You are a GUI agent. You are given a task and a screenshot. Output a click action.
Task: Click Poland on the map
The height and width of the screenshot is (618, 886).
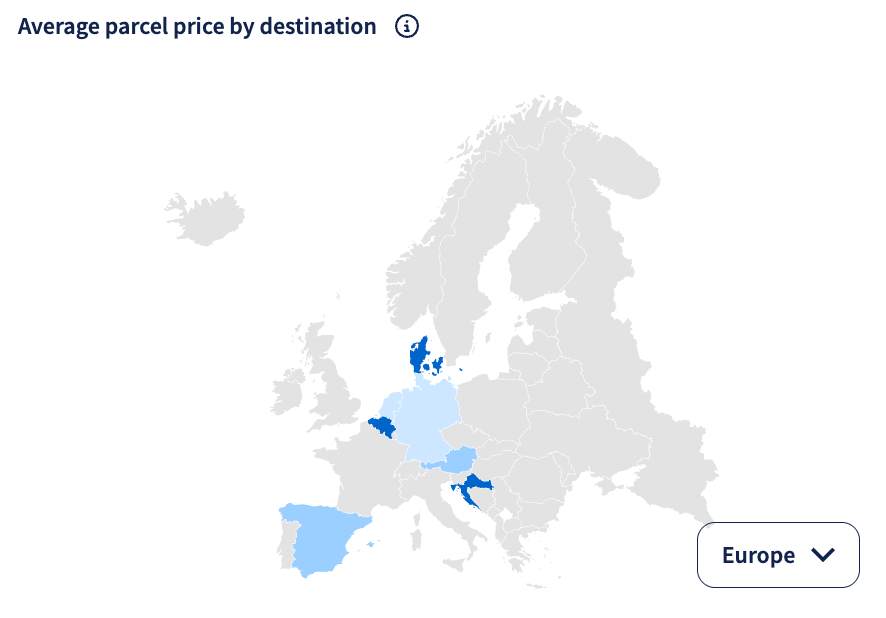point(493,404)
